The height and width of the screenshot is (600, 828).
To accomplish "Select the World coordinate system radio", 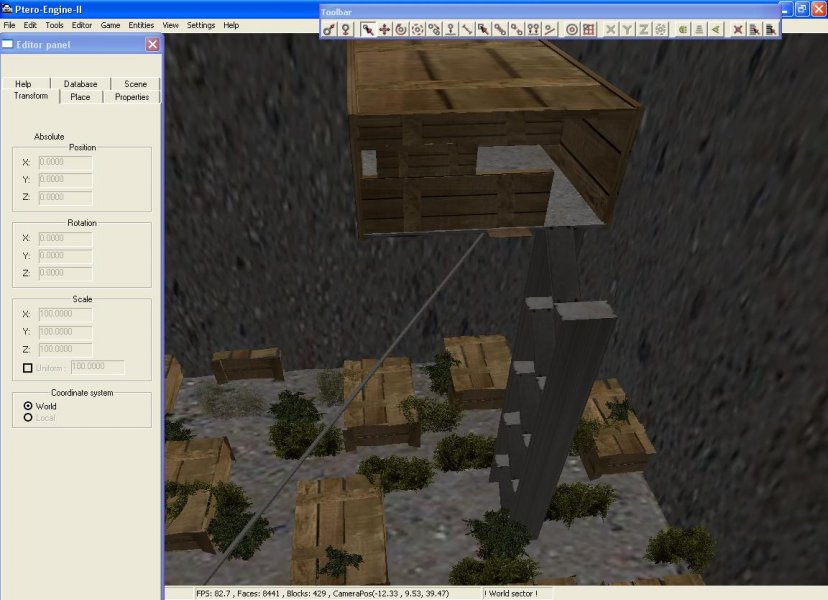I will [28, 406].
